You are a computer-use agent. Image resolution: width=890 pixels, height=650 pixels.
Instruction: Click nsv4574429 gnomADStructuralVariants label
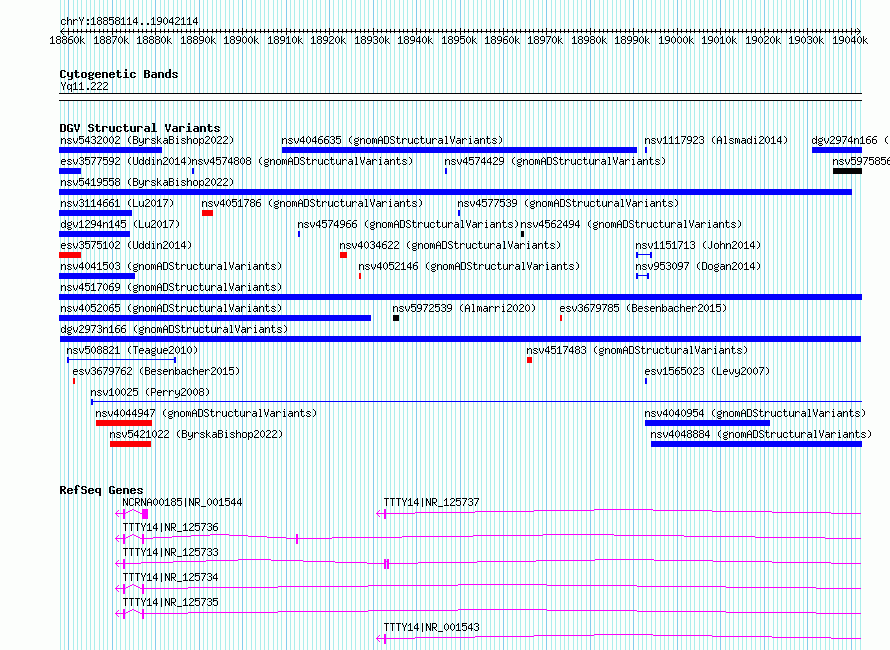(x=555, y=161)
